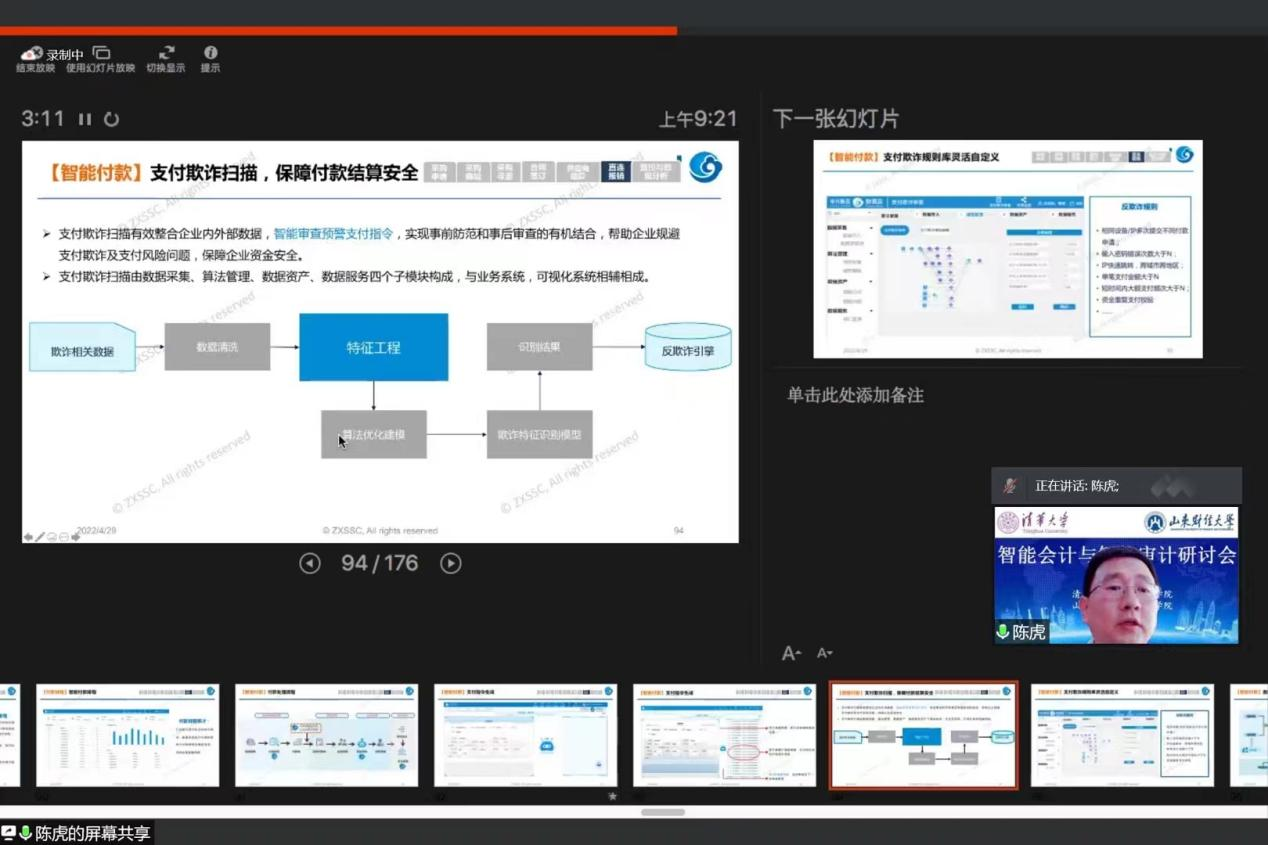Reset the presentation timer
Screen dimensions: 1268x845
112,119
